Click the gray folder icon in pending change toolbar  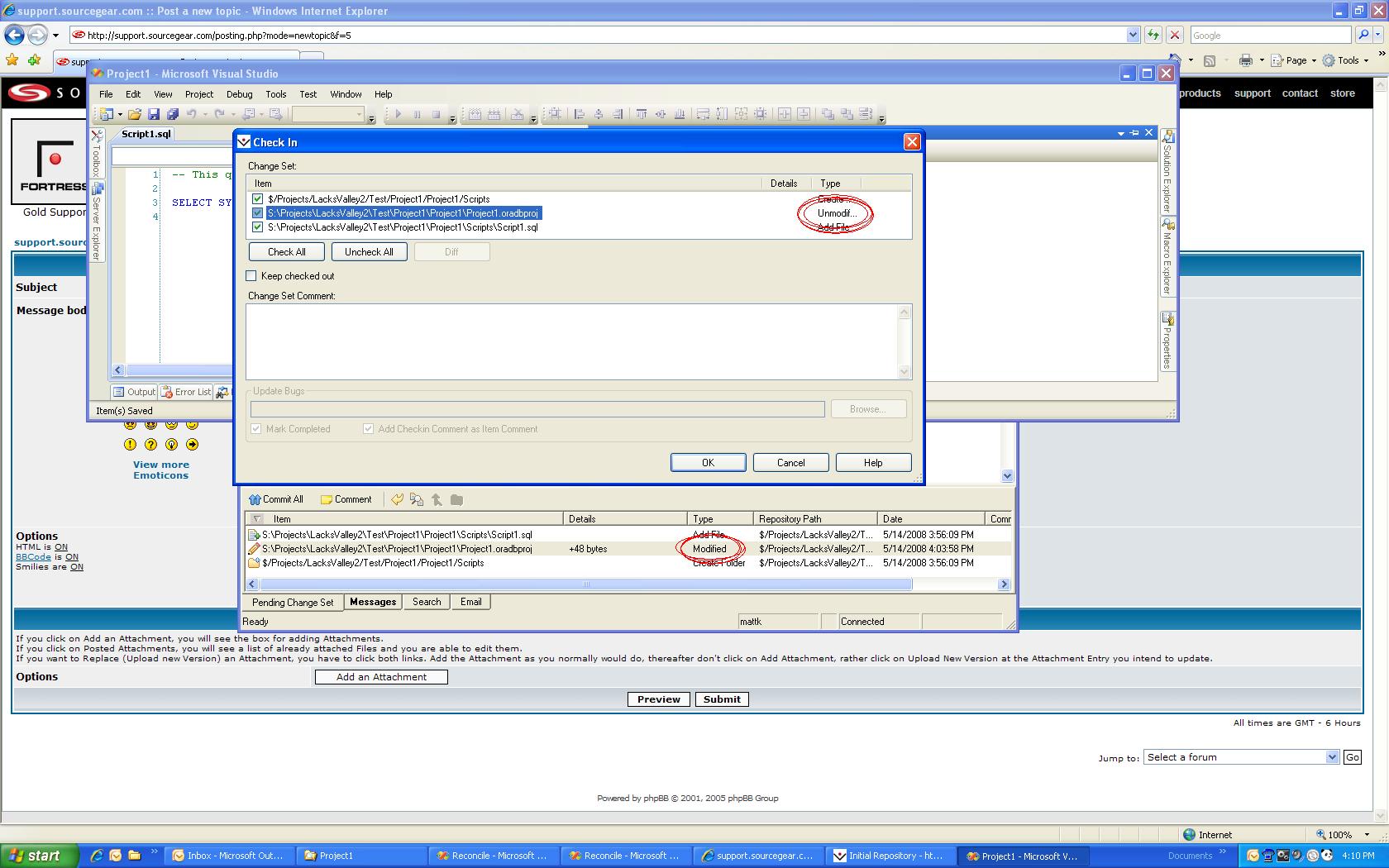click(x=456, y=499)
